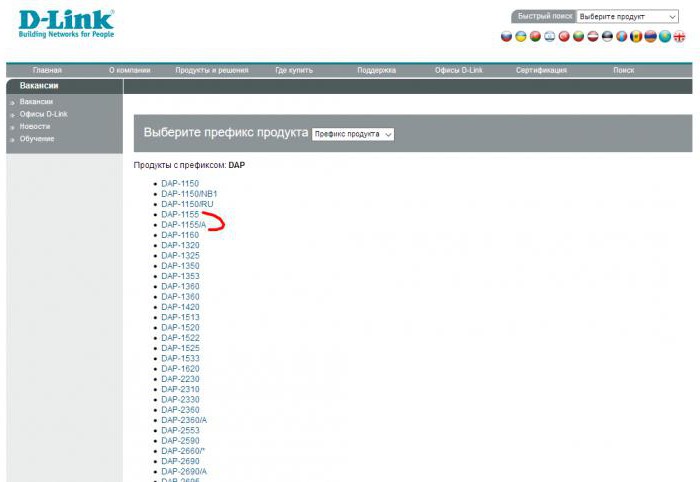Select the Ukraine flag icon

tap(521, 37)
